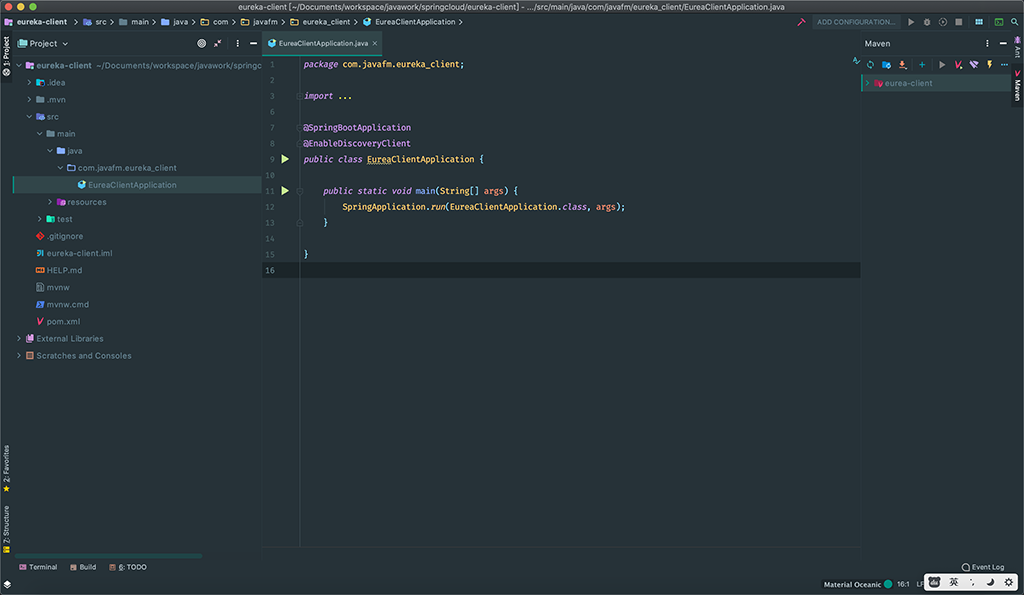Reimport all Maven projects
This screenshot has height=595, width=1024.
pyautogui.click(x=870, y=64)
